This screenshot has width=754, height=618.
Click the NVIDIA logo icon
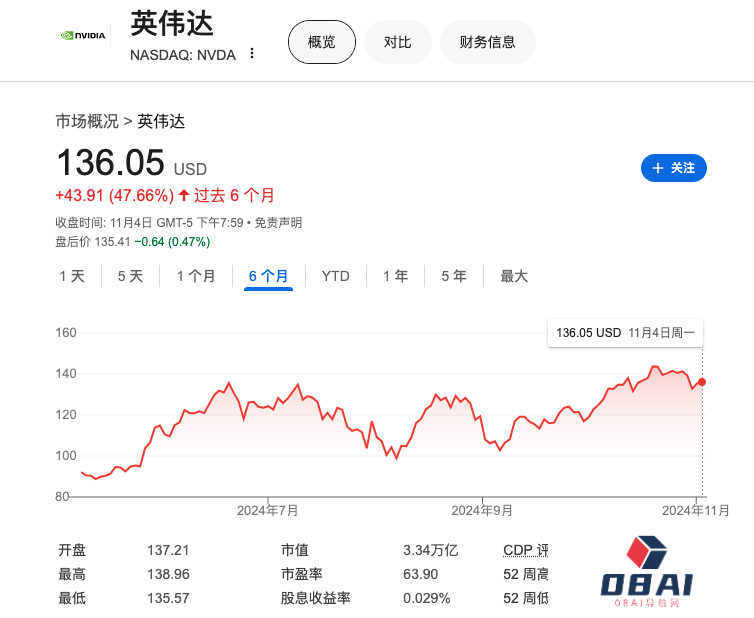pos(82,35)
